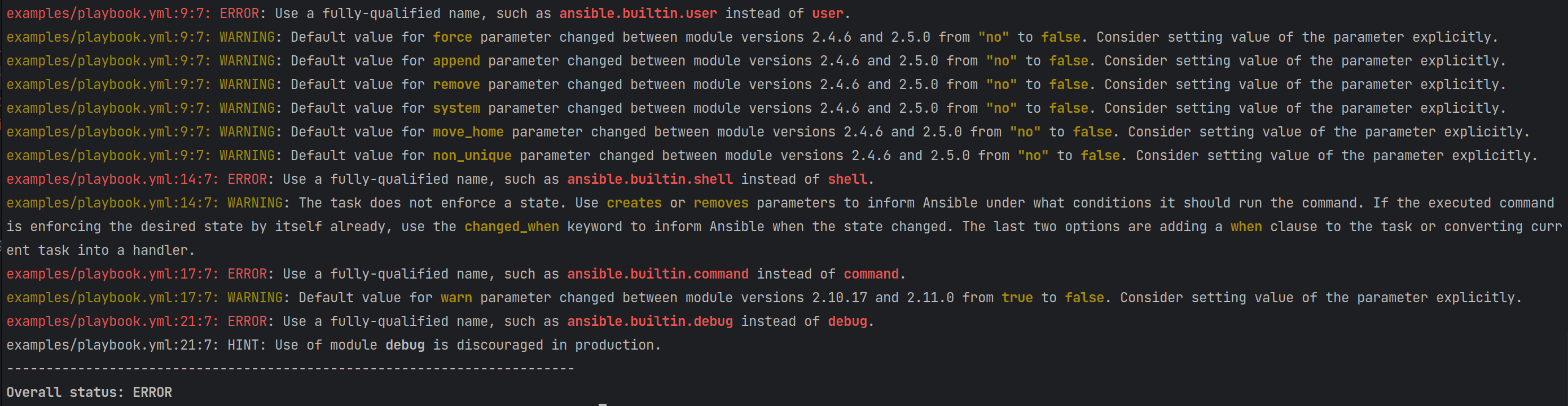Open the playbook.yml:14:7 WARNING file link
This screenshot has height=406, width=1568.
(x=111, y=204)
